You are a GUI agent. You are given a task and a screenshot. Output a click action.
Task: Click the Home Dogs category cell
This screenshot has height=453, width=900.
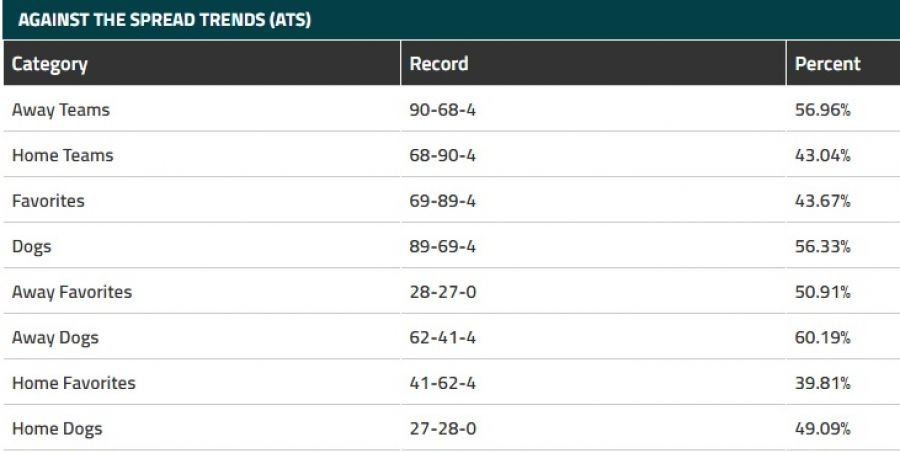coord(57,429)
